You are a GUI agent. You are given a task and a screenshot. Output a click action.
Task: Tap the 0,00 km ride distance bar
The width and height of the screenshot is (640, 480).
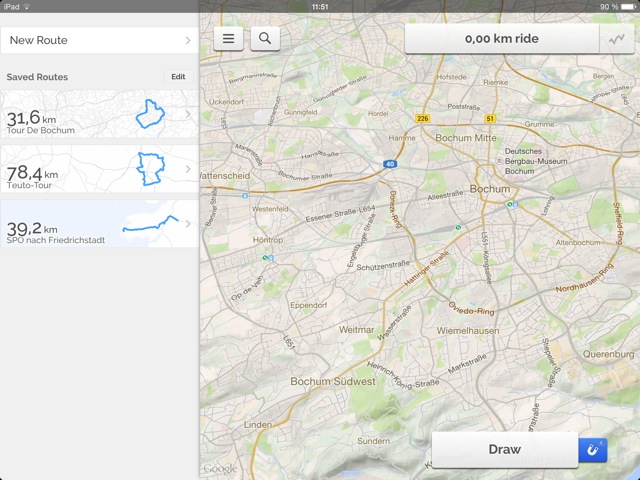500,39
